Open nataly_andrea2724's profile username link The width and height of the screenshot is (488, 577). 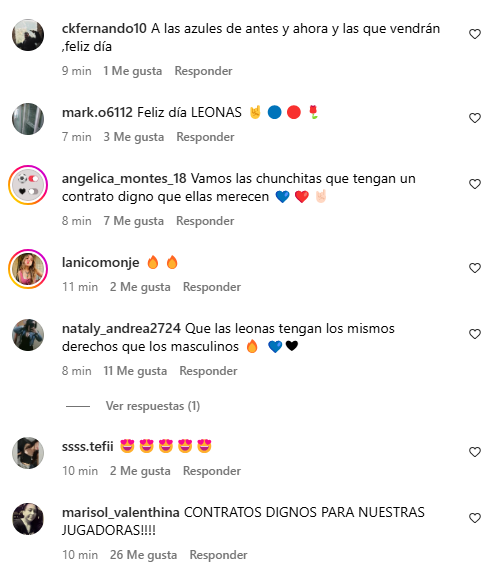[121, 328]
